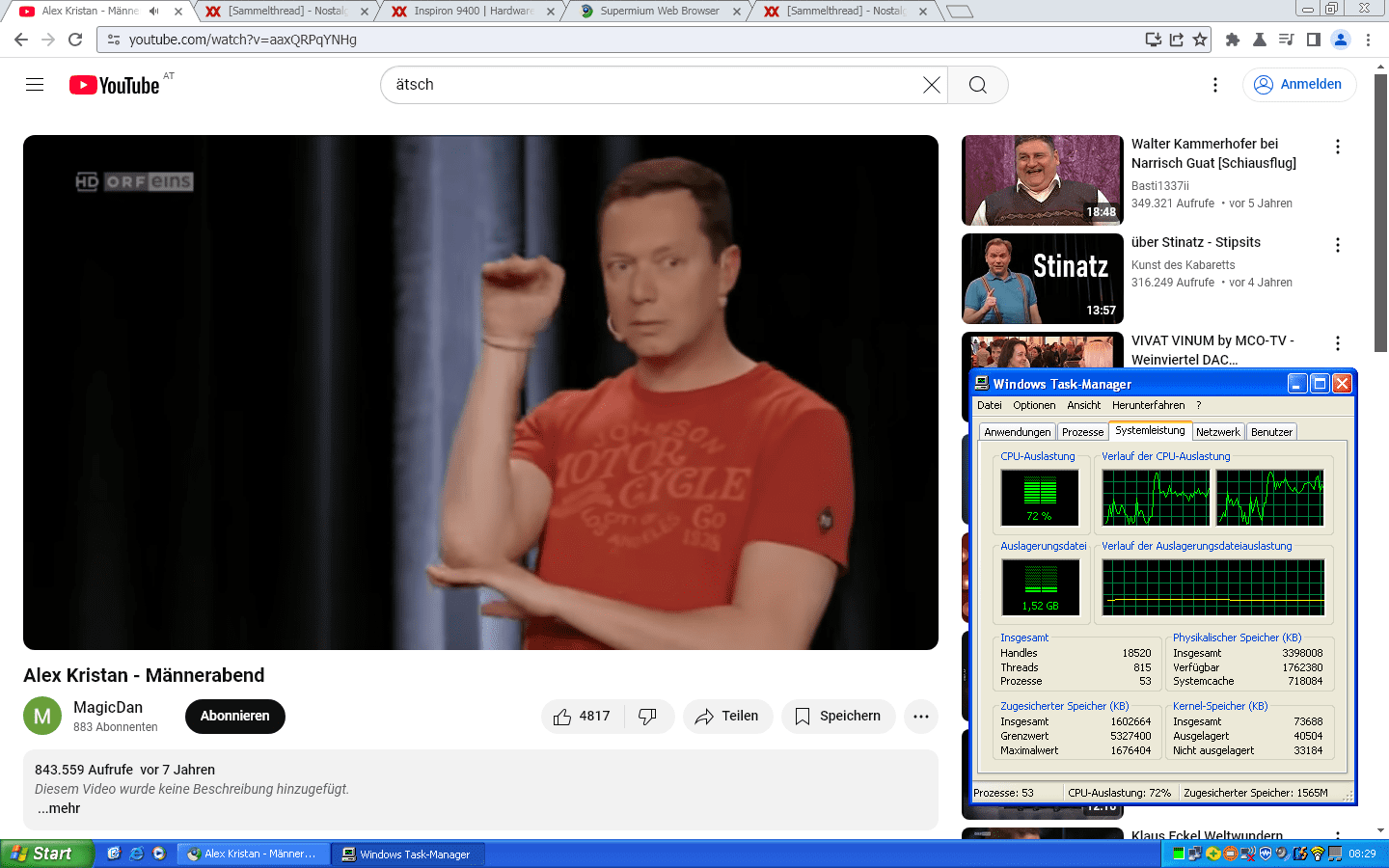Open options for Walter Kammerhofer video

1338,147
